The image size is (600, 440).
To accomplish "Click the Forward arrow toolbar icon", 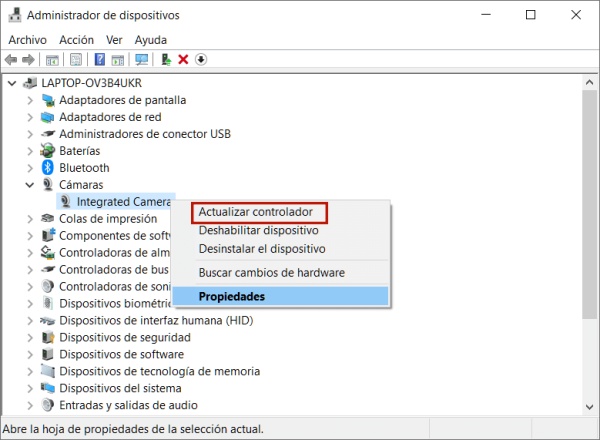I will coord(28,60).
